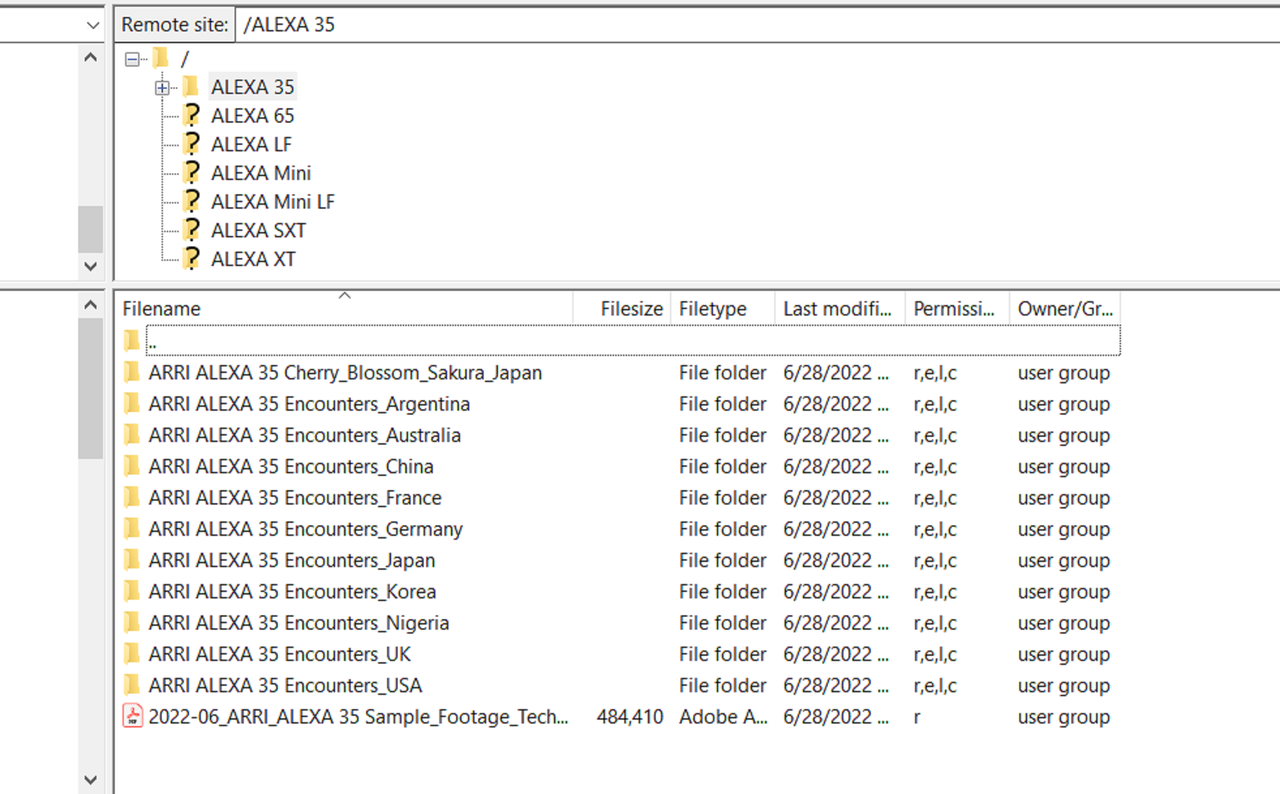
Task: Click folder icon of Encounters_France row
Action: tap(132, 497)
